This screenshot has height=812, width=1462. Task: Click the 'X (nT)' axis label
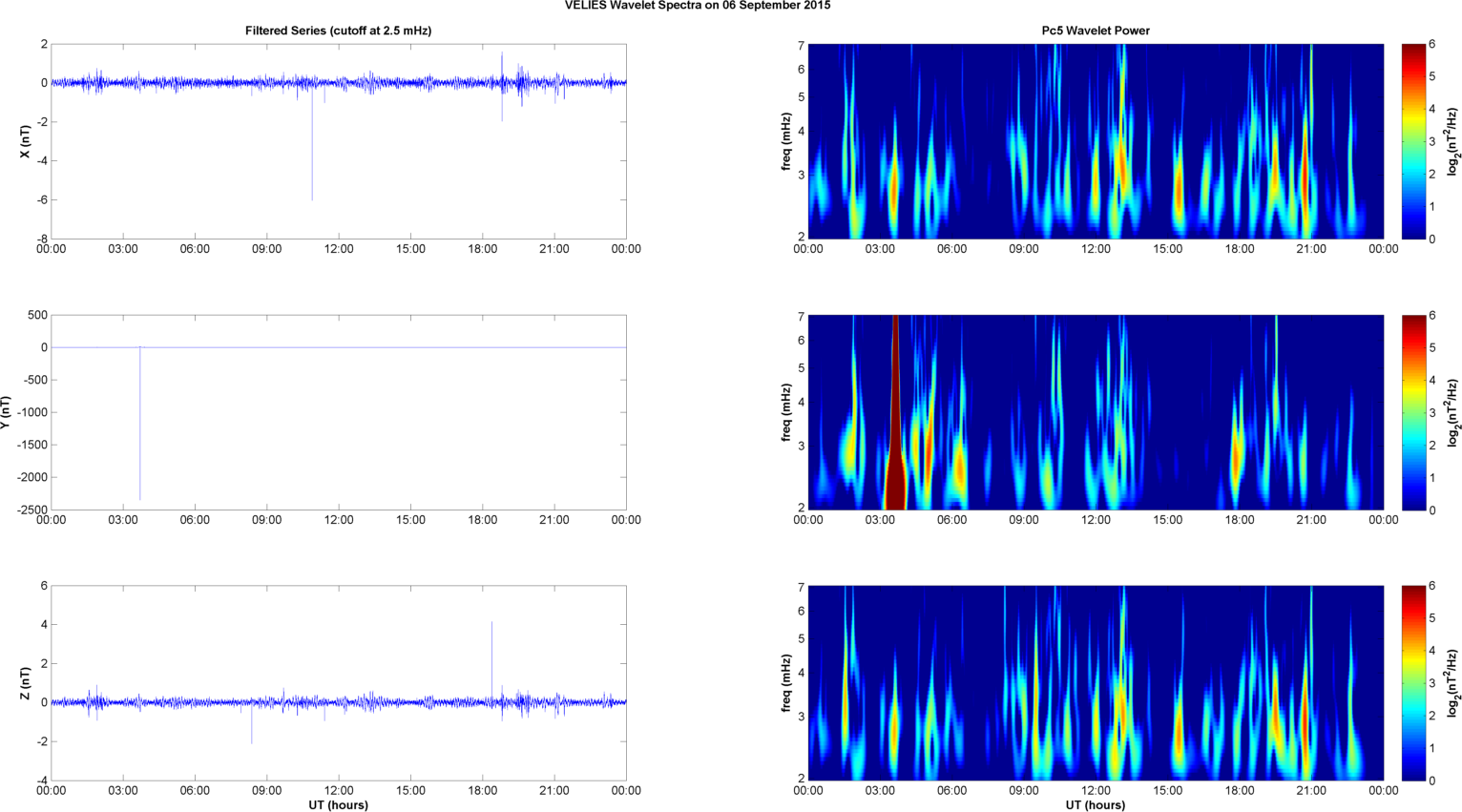tap(26, 141)
